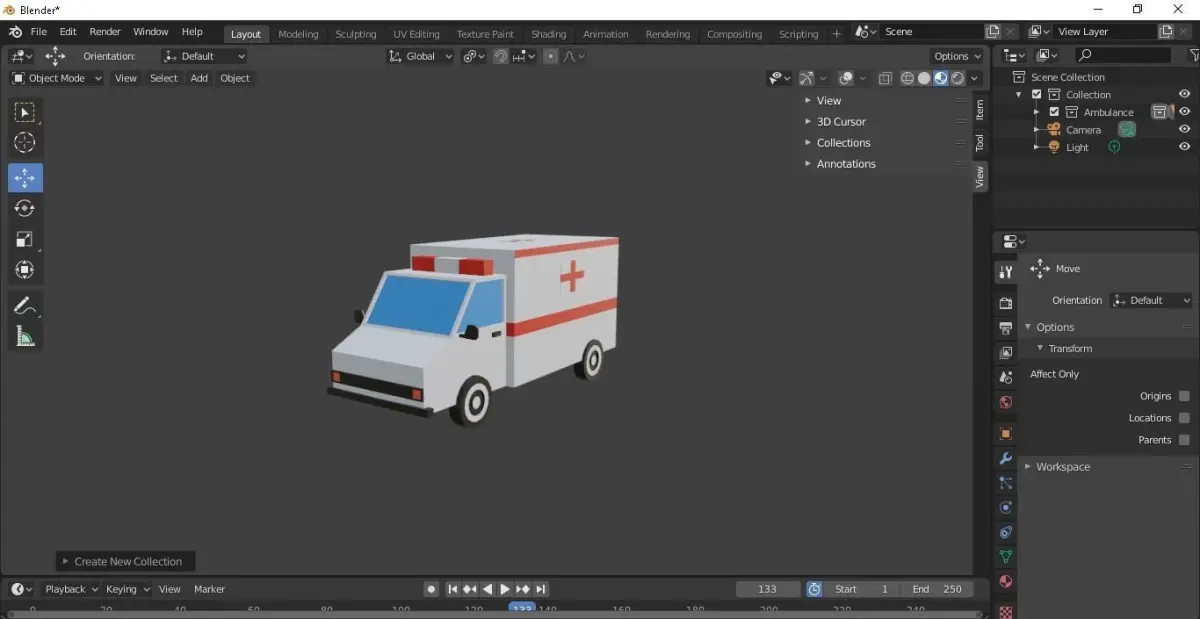Switch to rendered viewport shading
1200x619 pixels.
(958, 78)
